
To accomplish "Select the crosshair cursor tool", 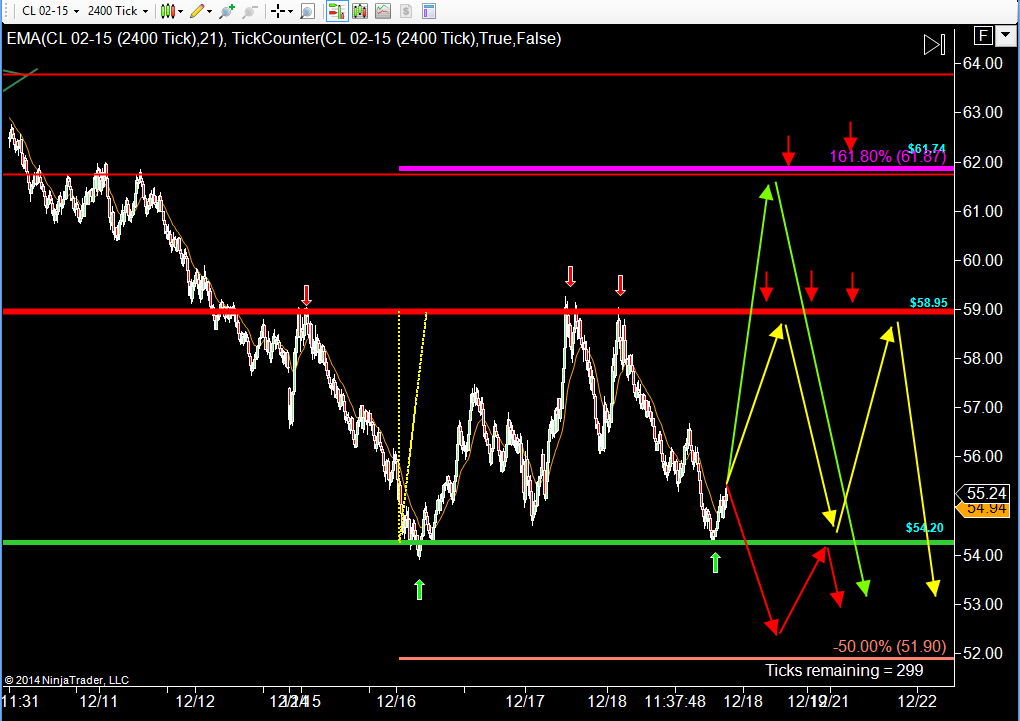I will pyautogui.click(x=278, y=11).
